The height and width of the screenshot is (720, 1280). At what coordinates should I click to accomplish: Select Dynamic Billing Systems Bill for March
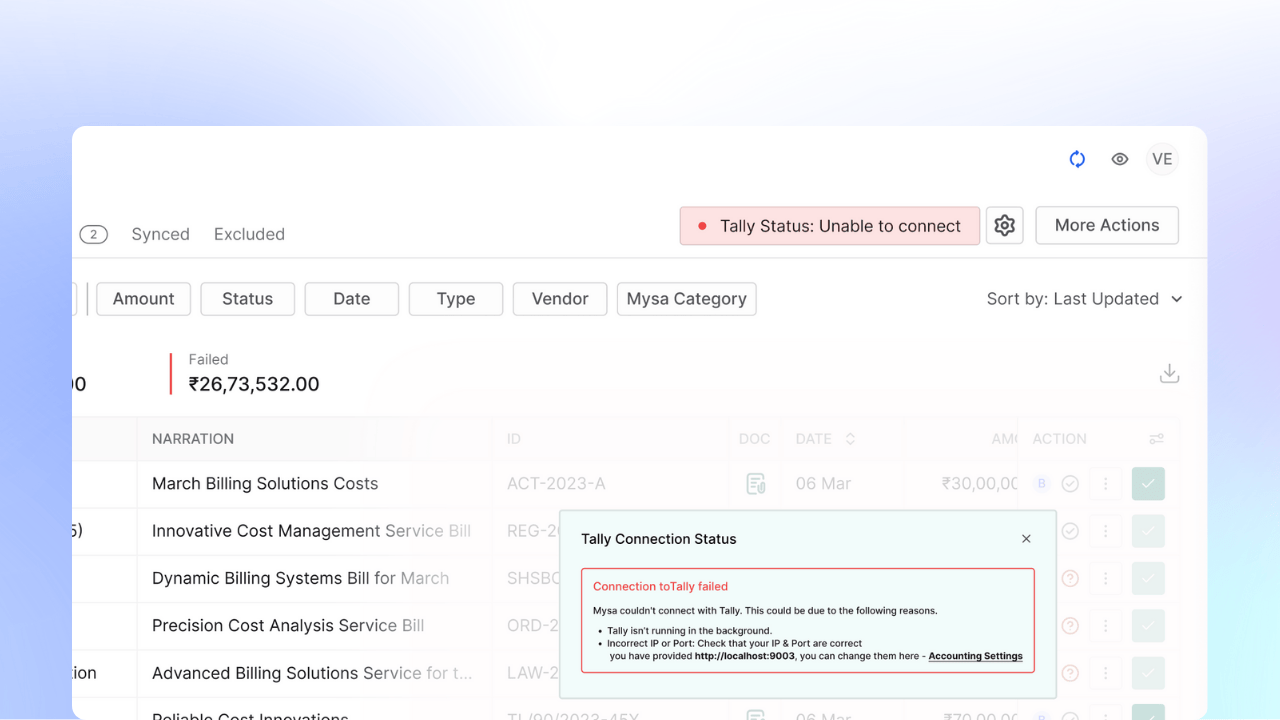point(300,578)
